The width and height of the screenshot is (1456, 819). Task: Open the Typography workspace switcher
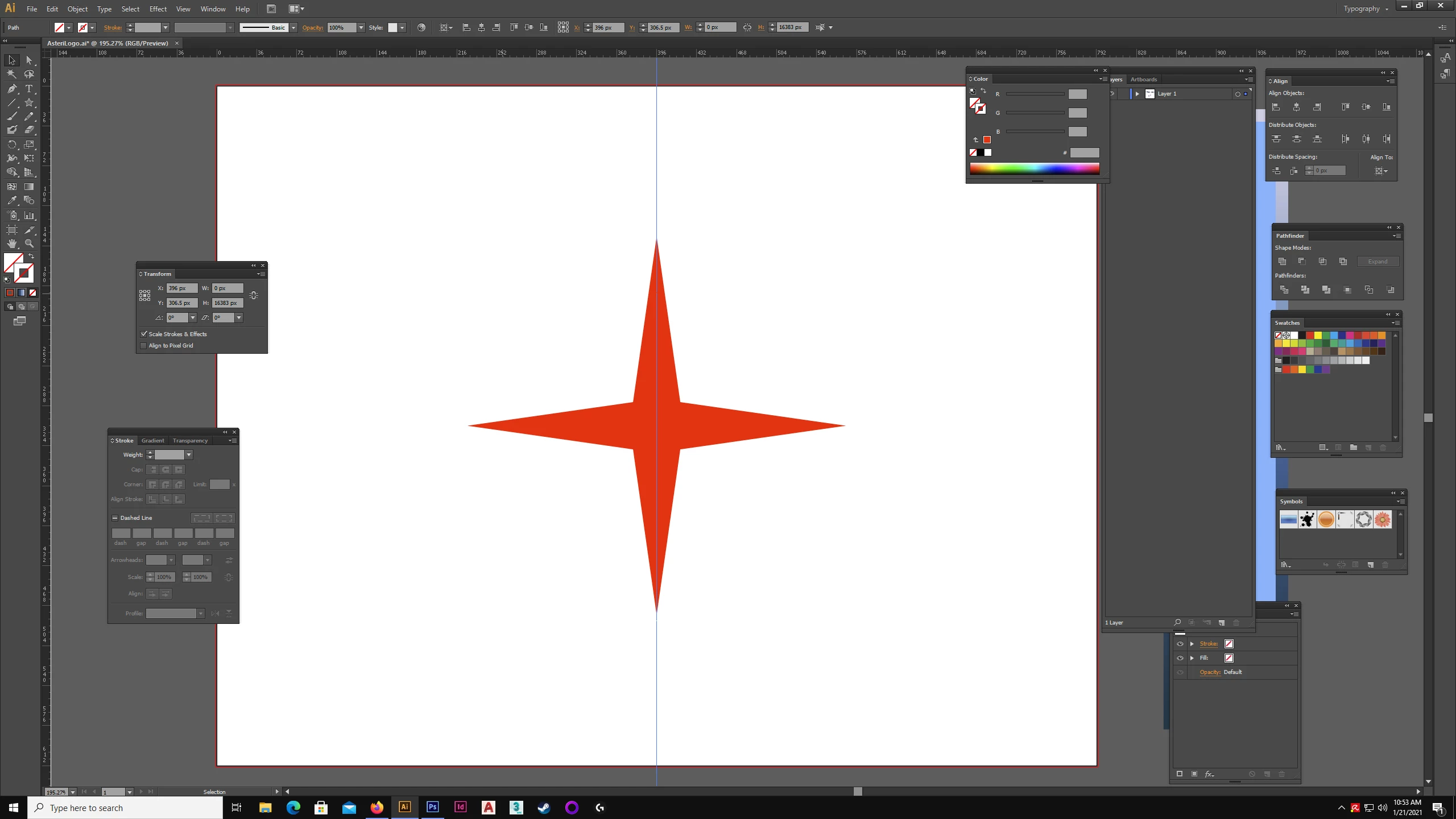coord(1366,9)
